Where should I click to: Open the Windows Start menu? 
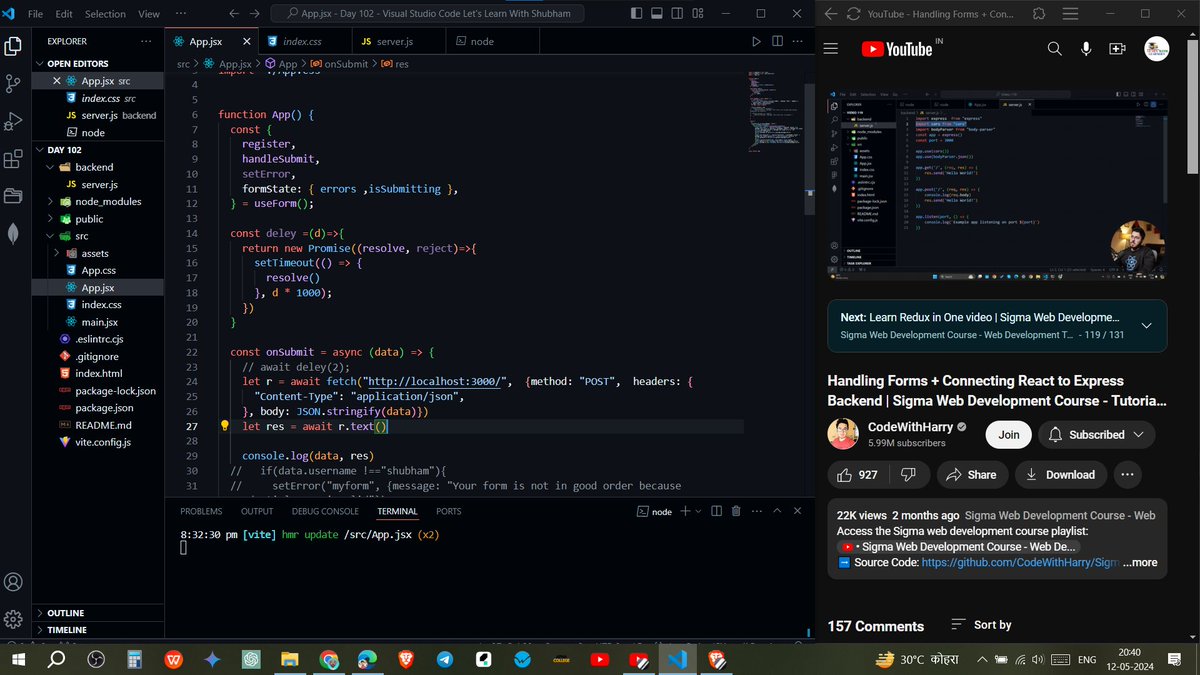pyautogui.click(x=18, y=660)
